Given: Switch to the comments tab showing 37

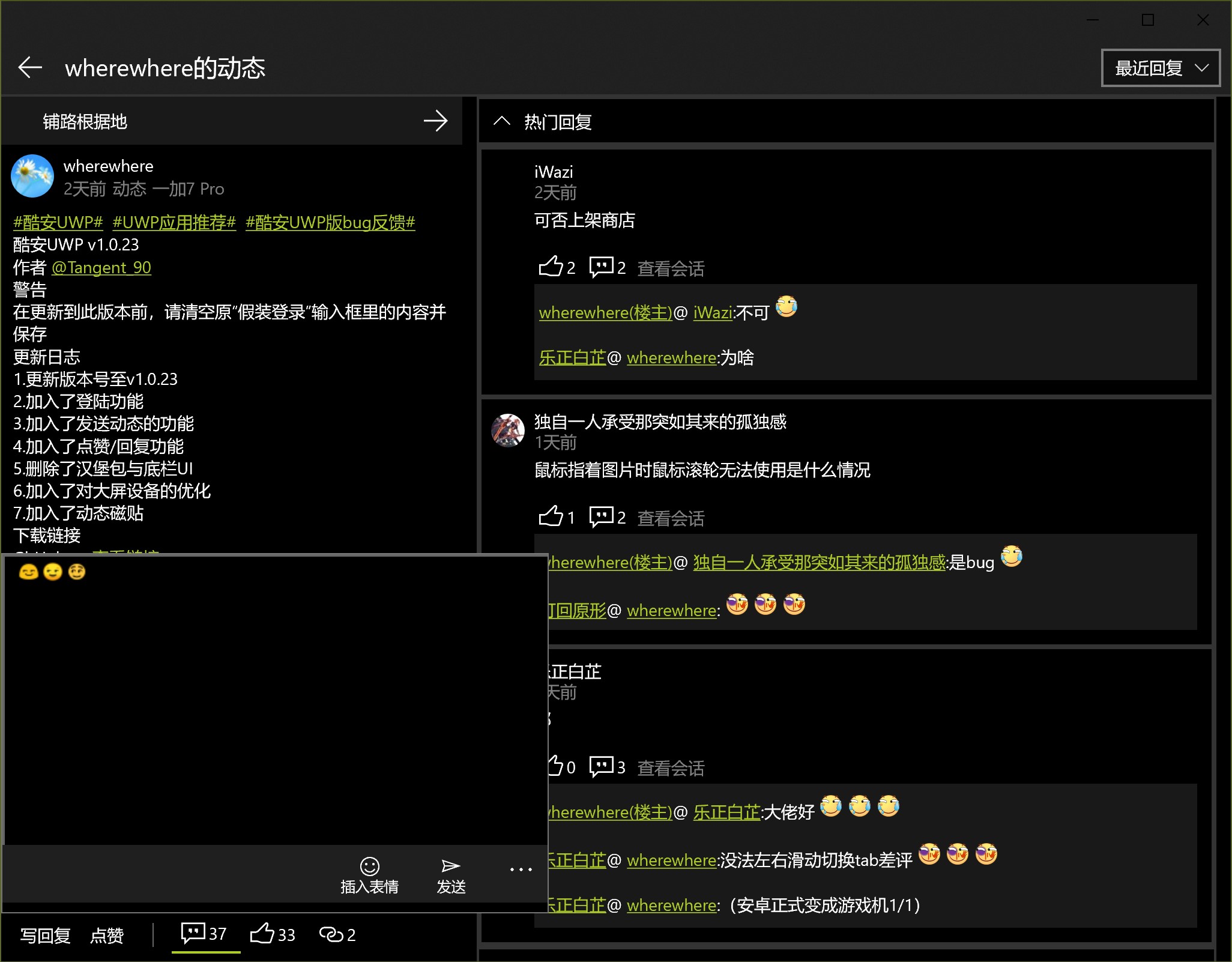Looking at the screenshot, I should [205, 934].
